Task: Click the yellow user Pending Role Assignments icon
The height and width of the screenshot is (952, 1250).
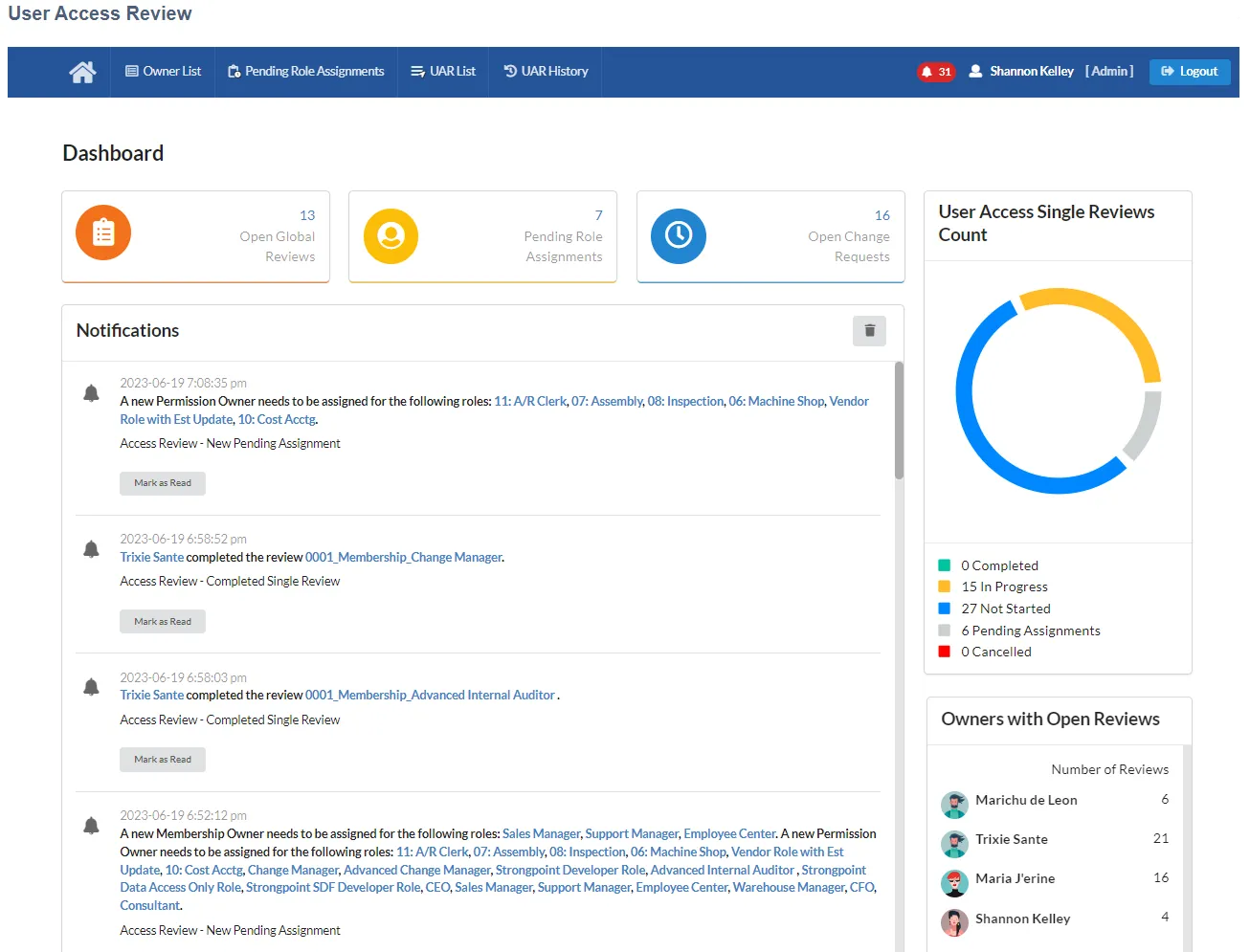Action: [391, 235]
